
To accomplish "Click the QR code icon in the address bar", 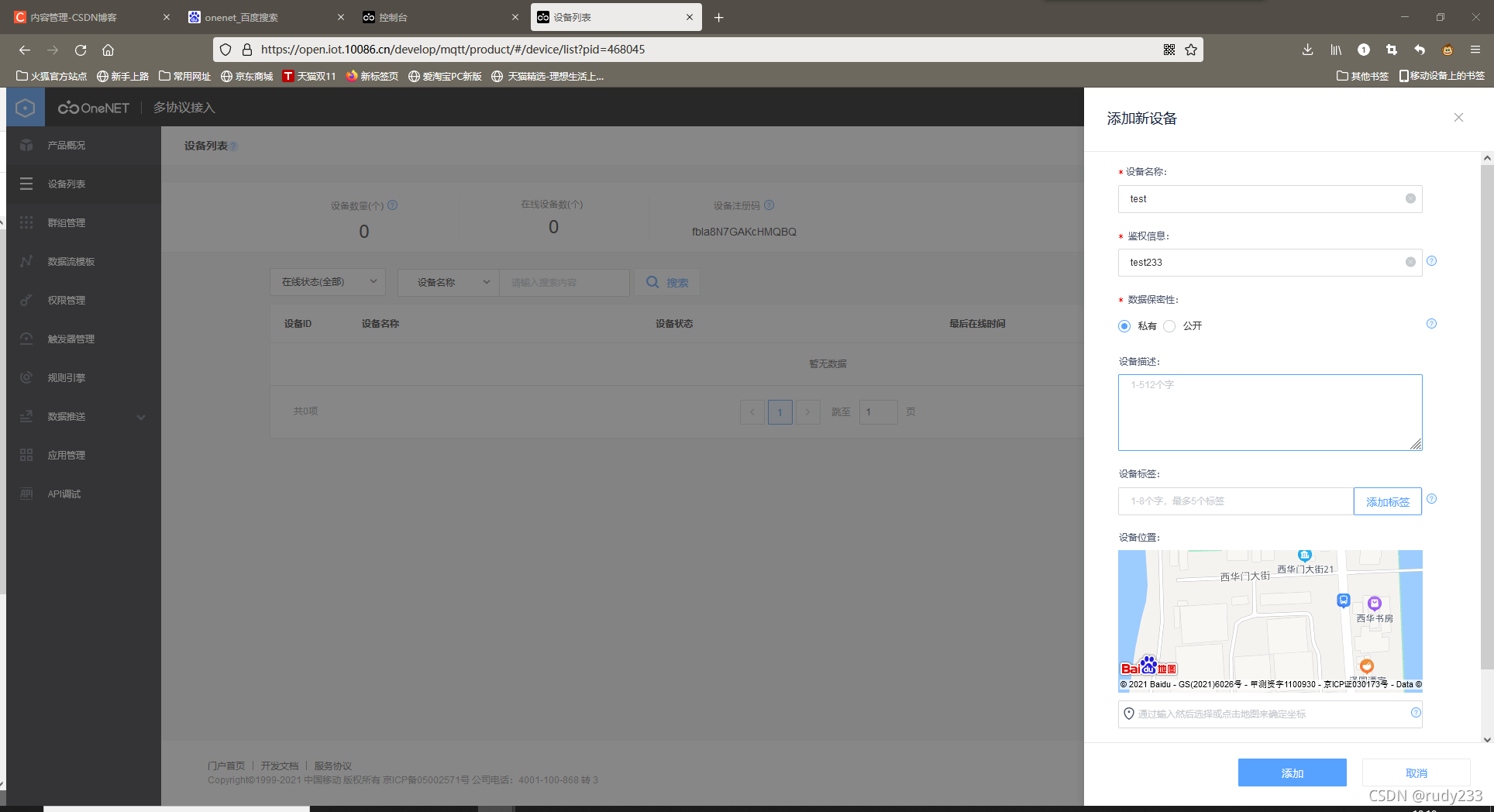I will (x=1169, y=50).
